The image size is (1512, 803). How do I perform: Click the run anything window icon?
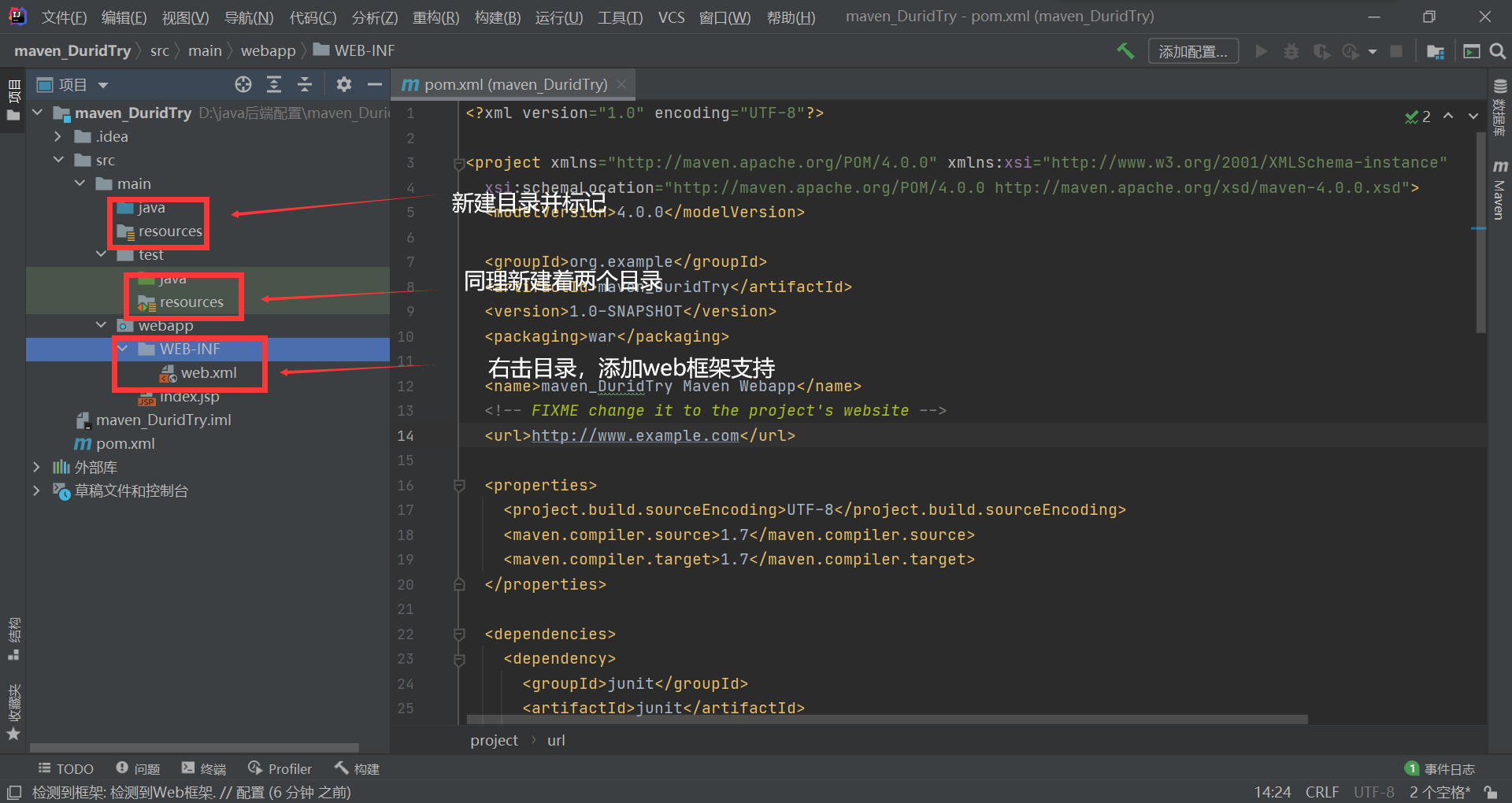click(x=1471, y=51)
